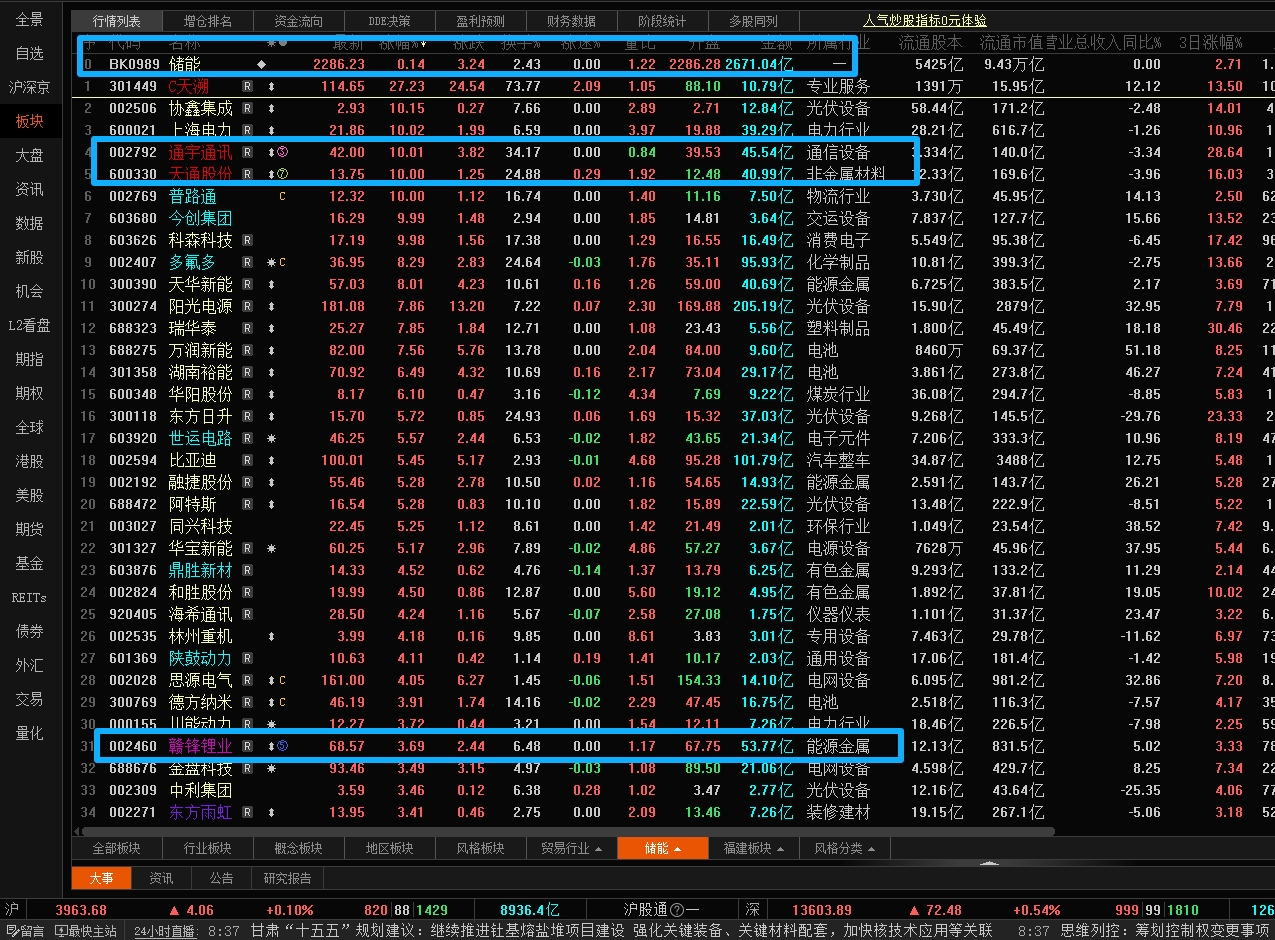
Task: Open the 公告 tab in news panel
Action: pyautogui.click(x=221, y=878)
